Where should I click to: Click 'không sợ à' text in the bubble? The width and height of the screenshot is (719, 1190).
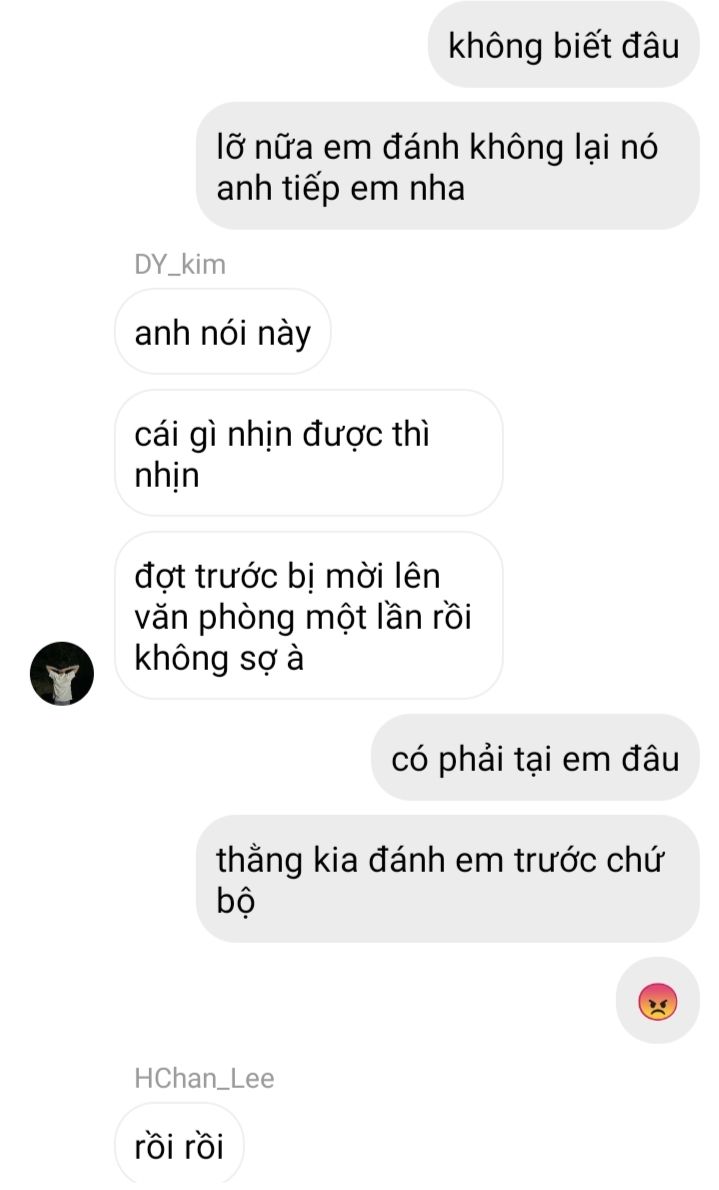pyautogui.click(x=219, y=658)
